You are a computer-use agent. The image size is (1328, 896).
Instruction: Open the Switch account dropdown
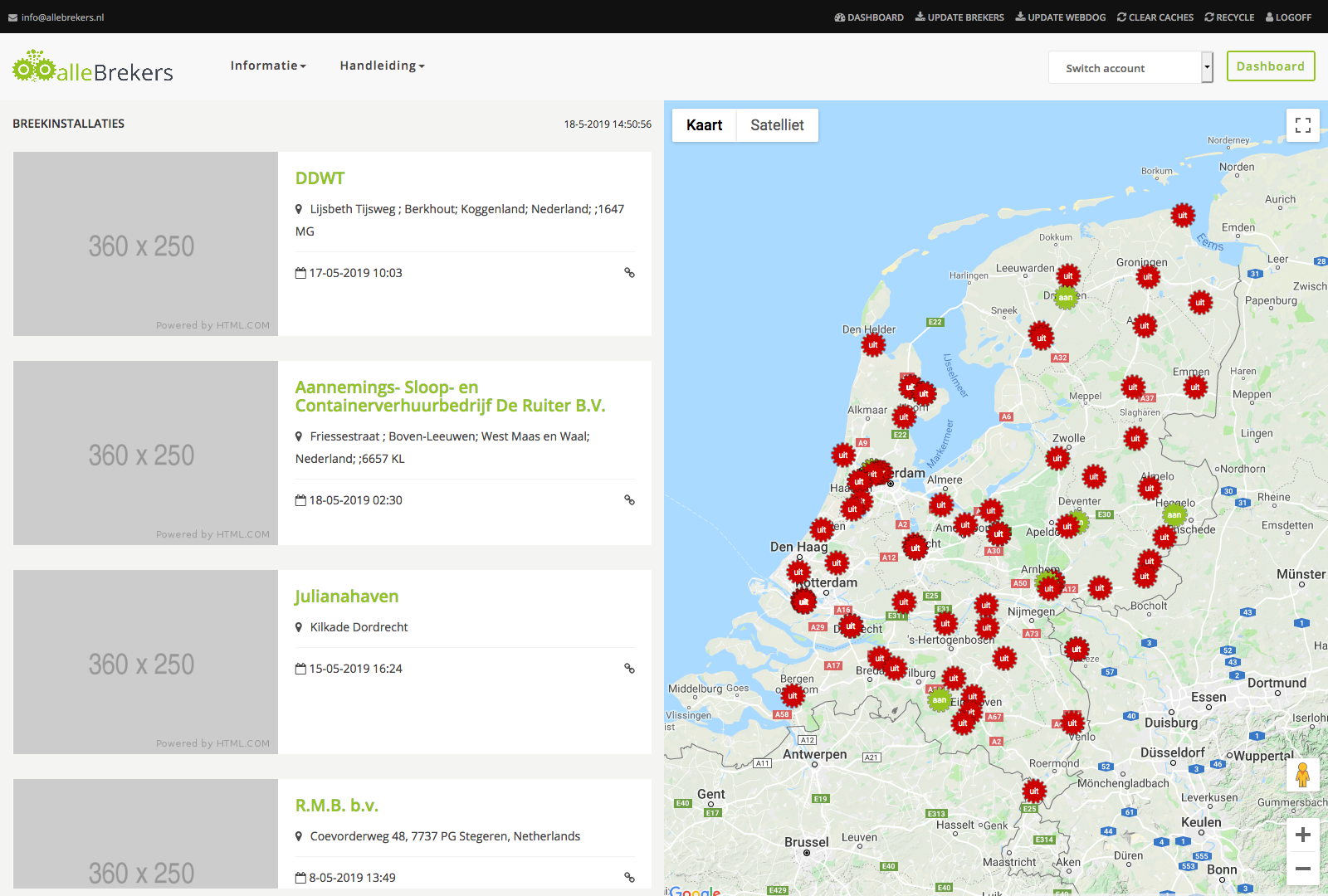click(1130, 67)
